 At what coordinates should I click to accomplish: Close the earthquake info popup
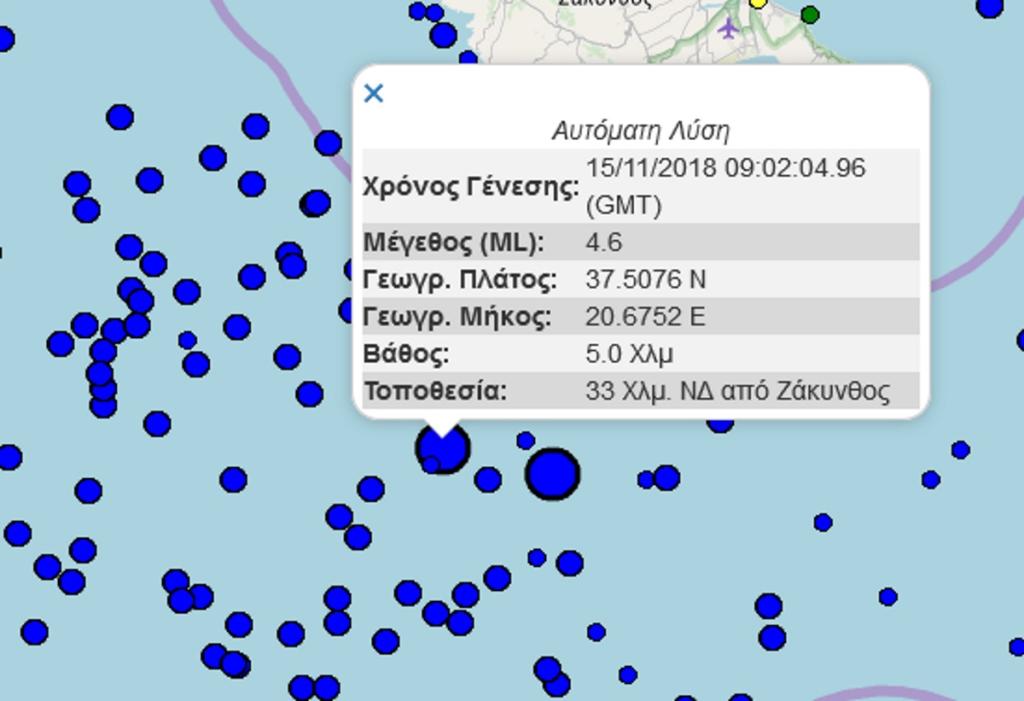click(374, 94)
